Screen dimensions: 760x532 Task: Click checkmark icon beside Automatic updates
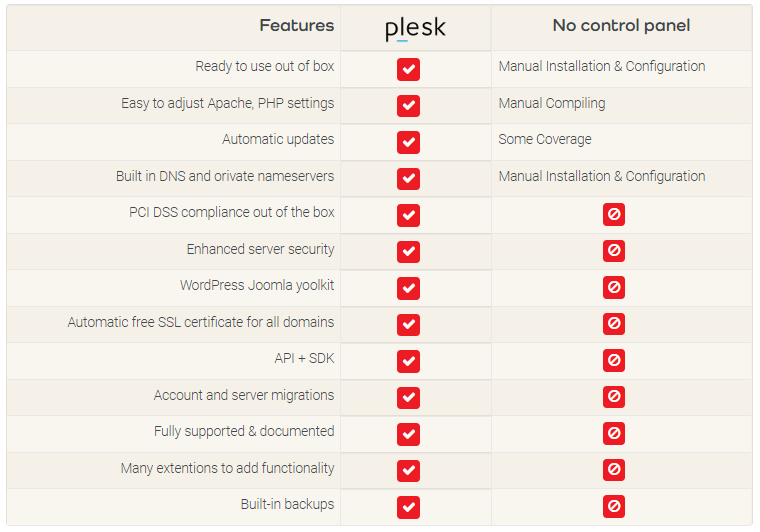coord(408,142)
